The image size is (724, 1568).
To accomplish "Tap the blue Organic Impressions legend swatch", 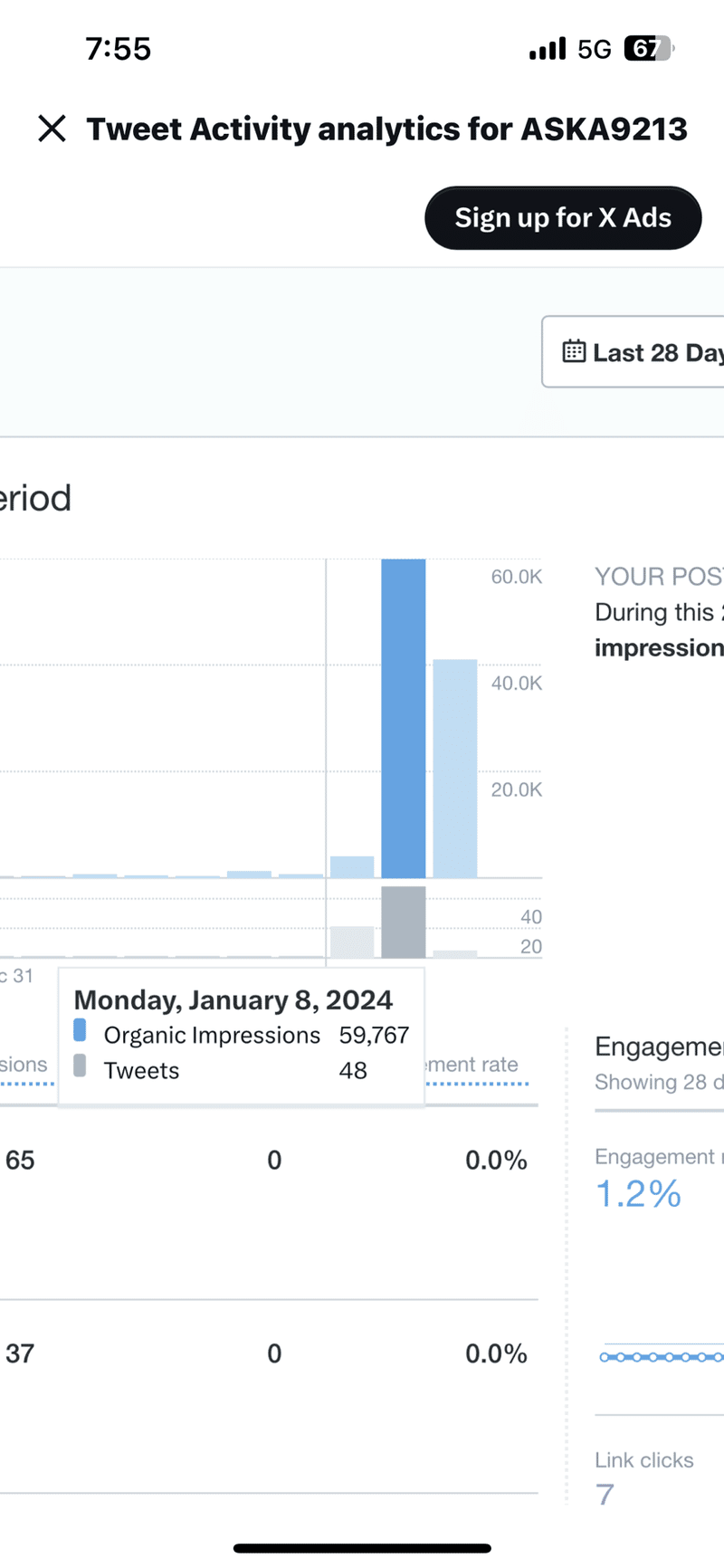I will click(x=80, y=1030).
